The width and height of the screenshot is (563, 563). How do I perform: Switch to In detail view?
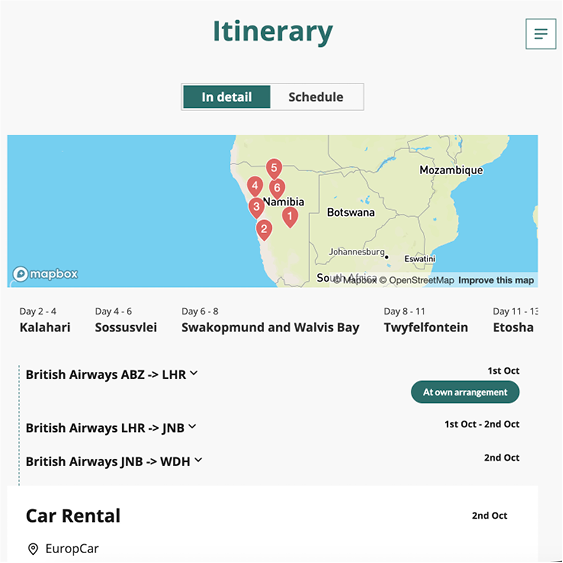click(227, 97)
